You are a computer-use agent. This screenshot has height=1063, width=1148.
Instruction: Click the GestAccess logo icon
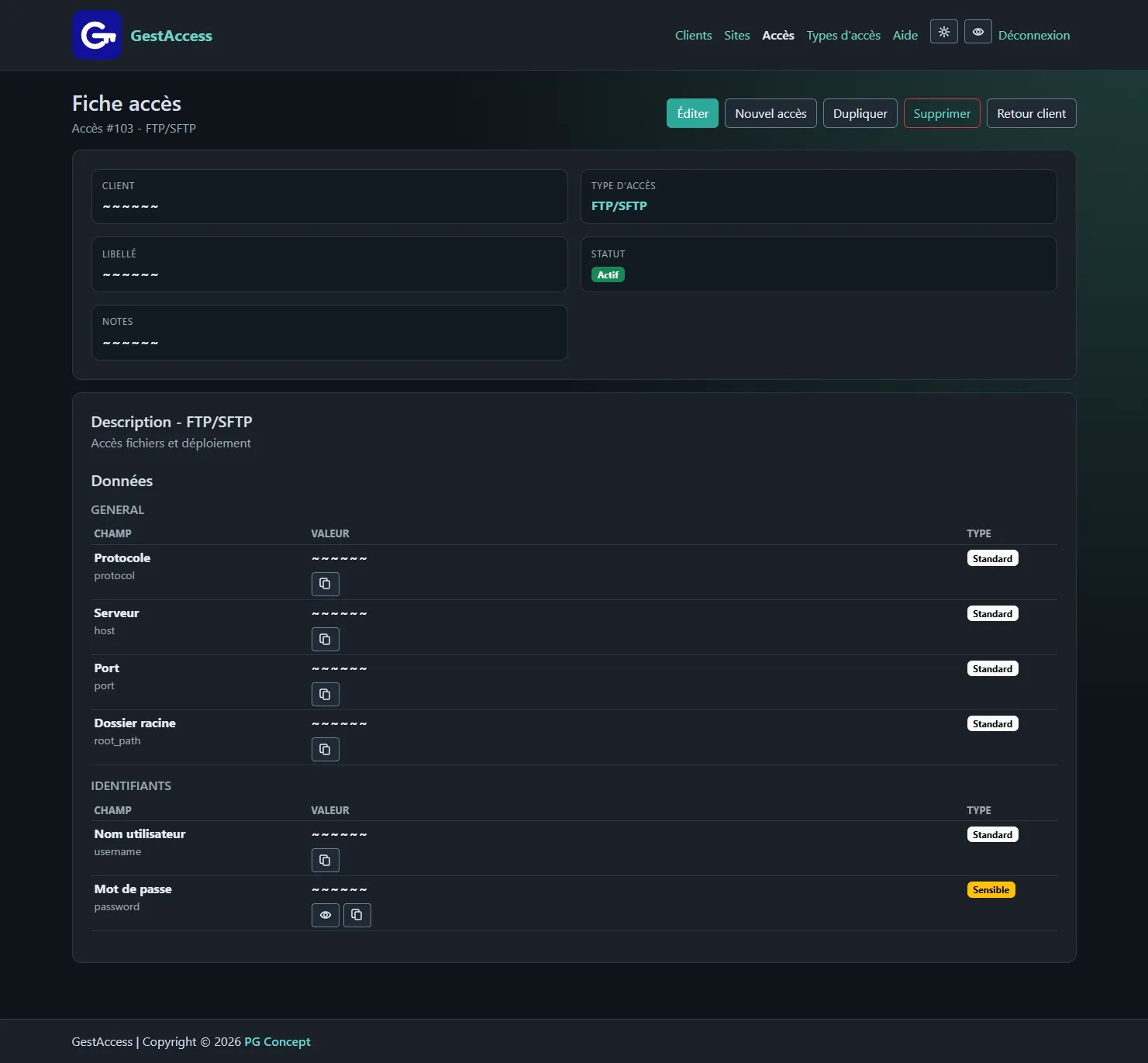(x=97, y=35)
